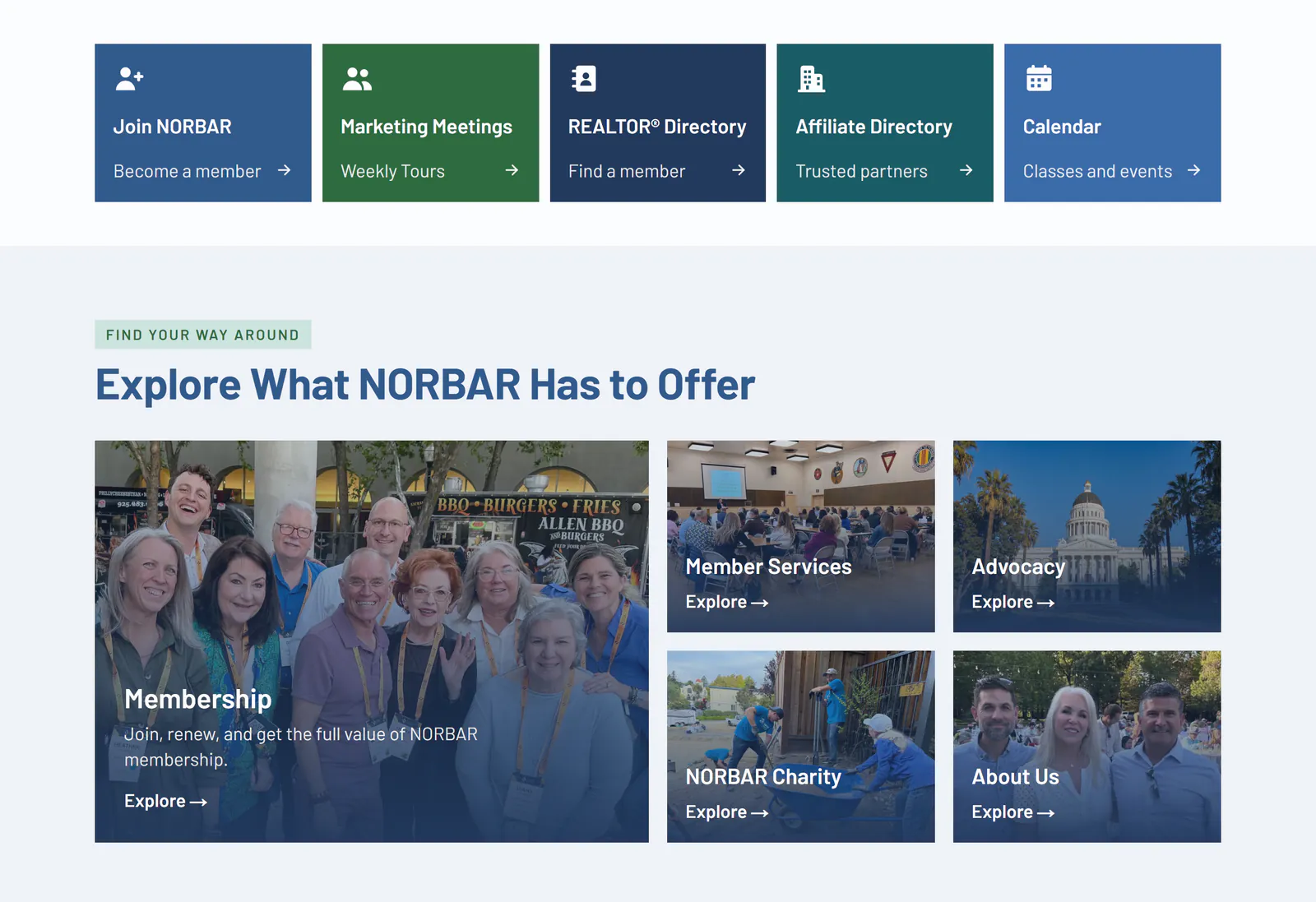Click the address book icon on REALTOR Directory card
Screen dimensions: 1316x902
click(584, 79)
